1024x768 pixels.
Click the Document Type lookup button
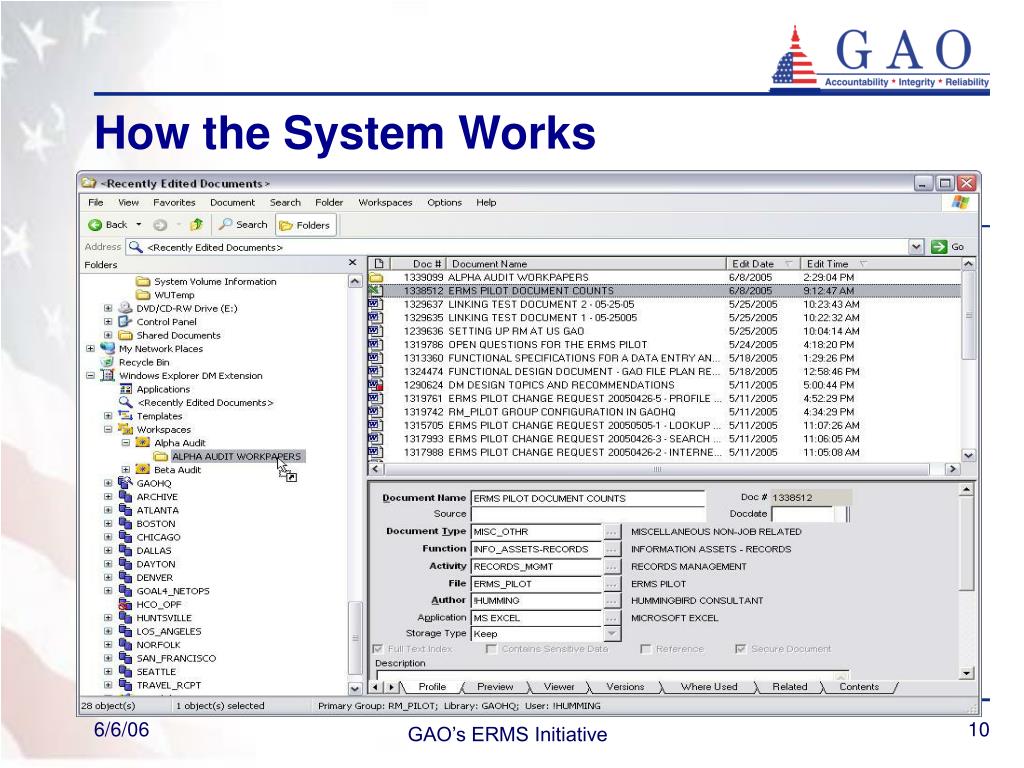coord(611,532)
